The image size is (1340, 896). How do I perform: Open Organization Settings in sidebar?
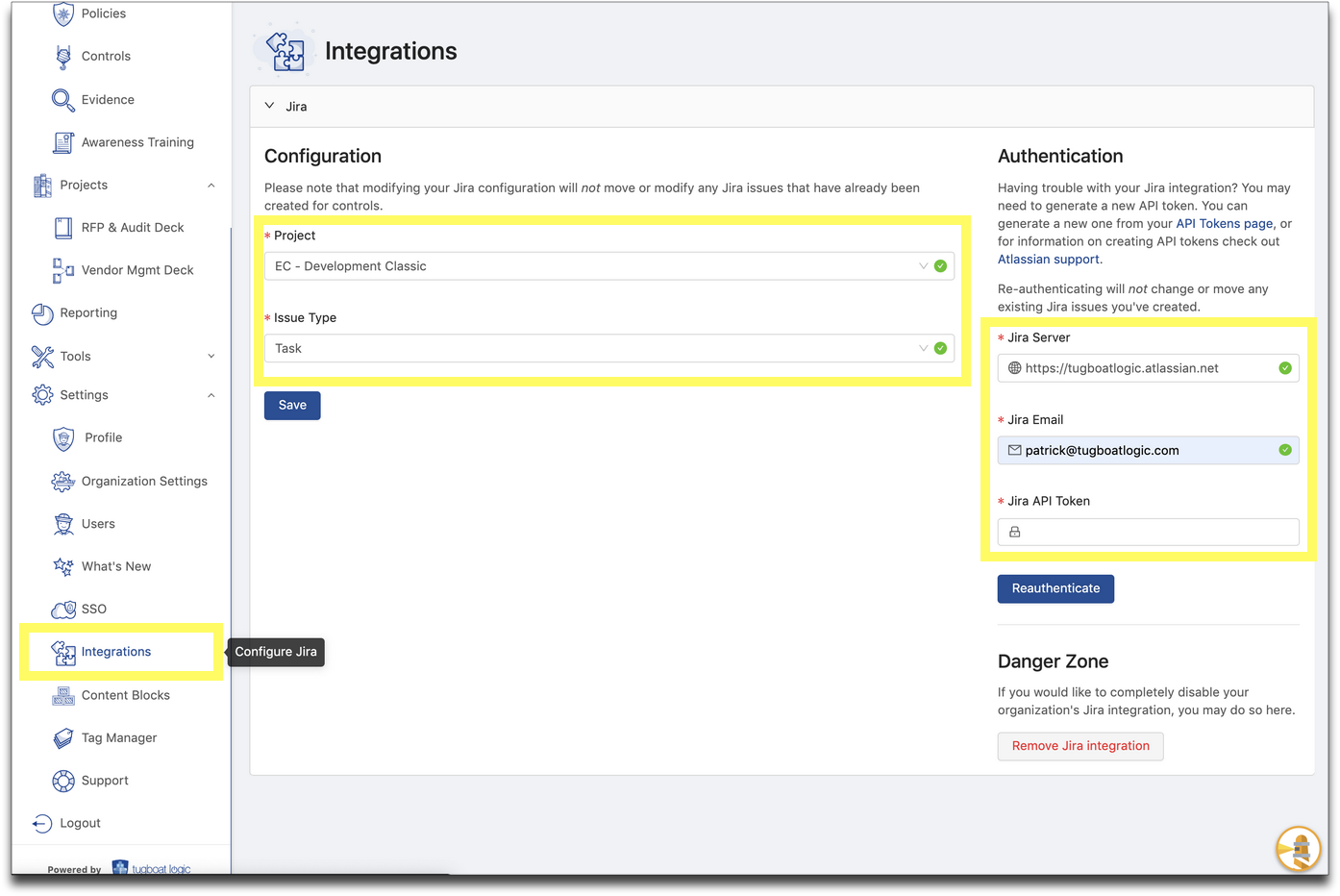pos(144,482)
